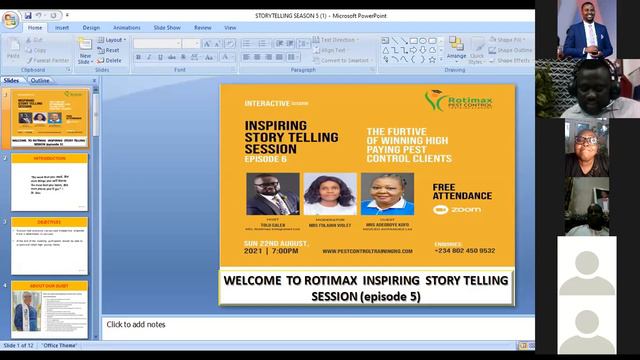
Task: Select slide 2 Introduction thumbnail
Action: point(49,182)
